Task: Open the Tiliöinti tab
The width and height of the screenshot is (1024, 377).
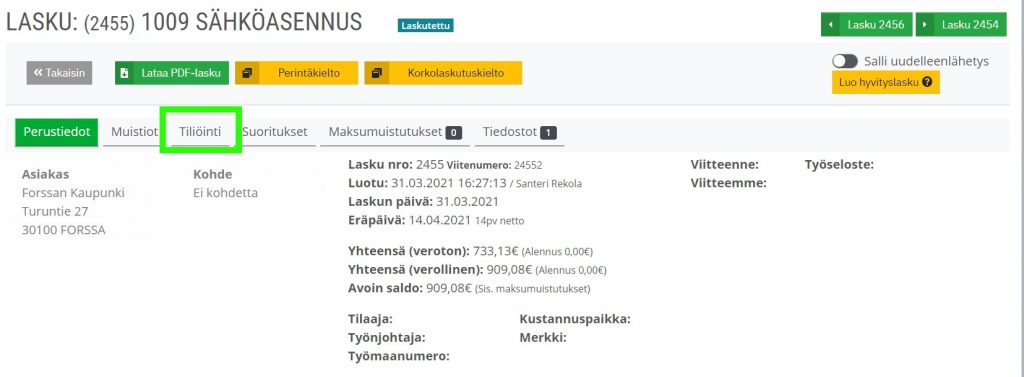Action: click(200, 131)
